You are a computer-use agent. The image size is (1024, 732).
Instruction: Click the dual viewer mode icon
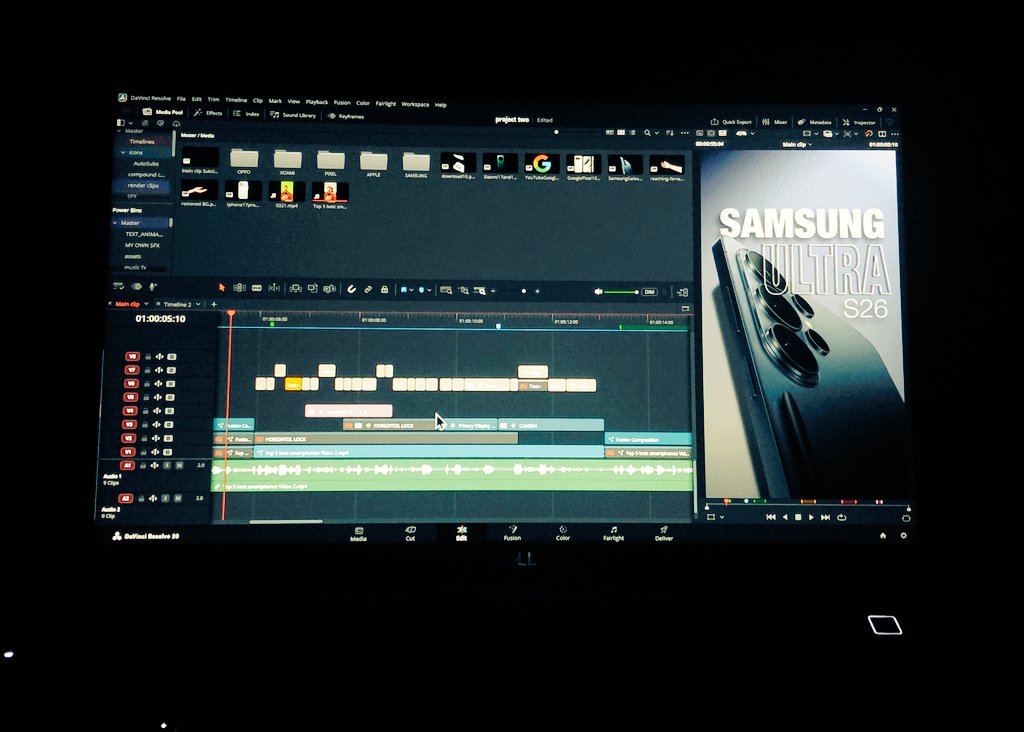point(882,134)
